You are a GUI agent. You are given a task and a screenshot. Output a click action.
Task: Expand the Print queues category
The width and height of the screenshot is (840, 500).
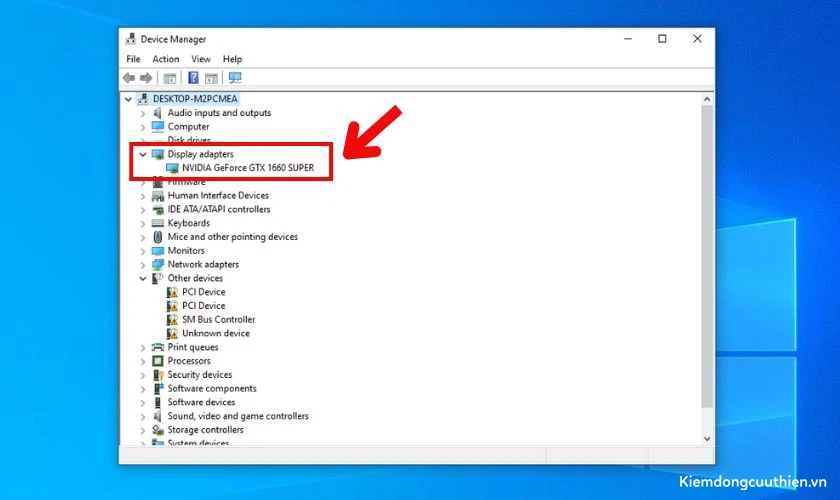142,348
